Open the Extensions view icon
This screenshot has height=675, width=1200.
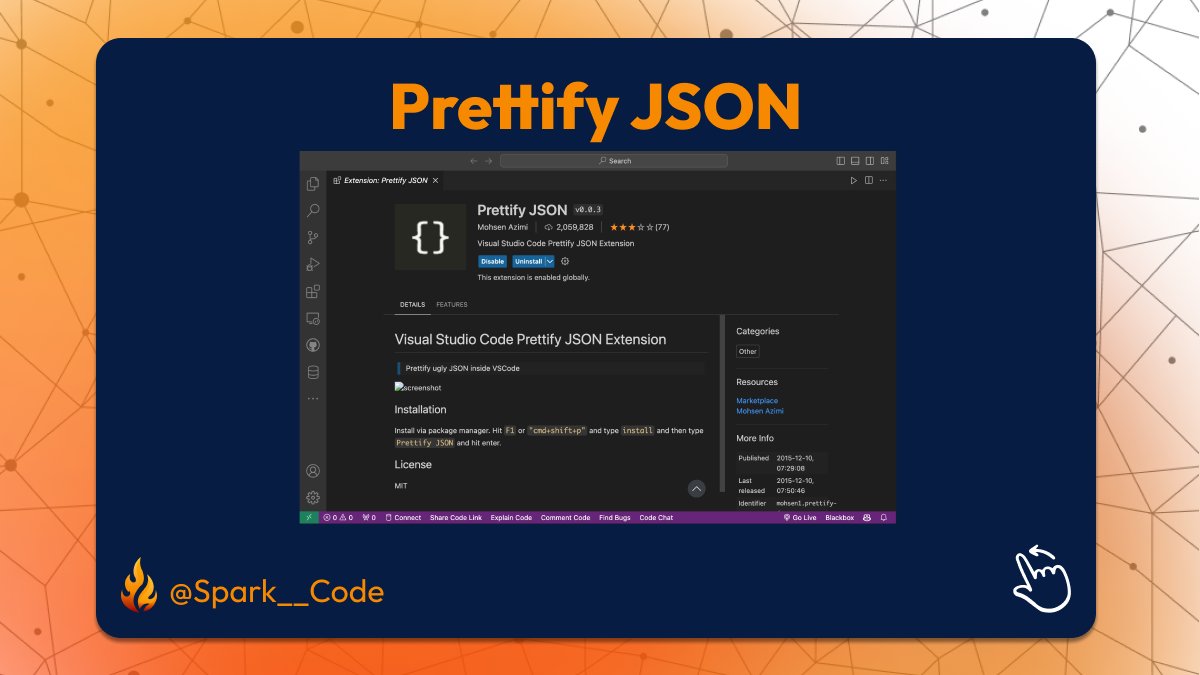[313, 291]
